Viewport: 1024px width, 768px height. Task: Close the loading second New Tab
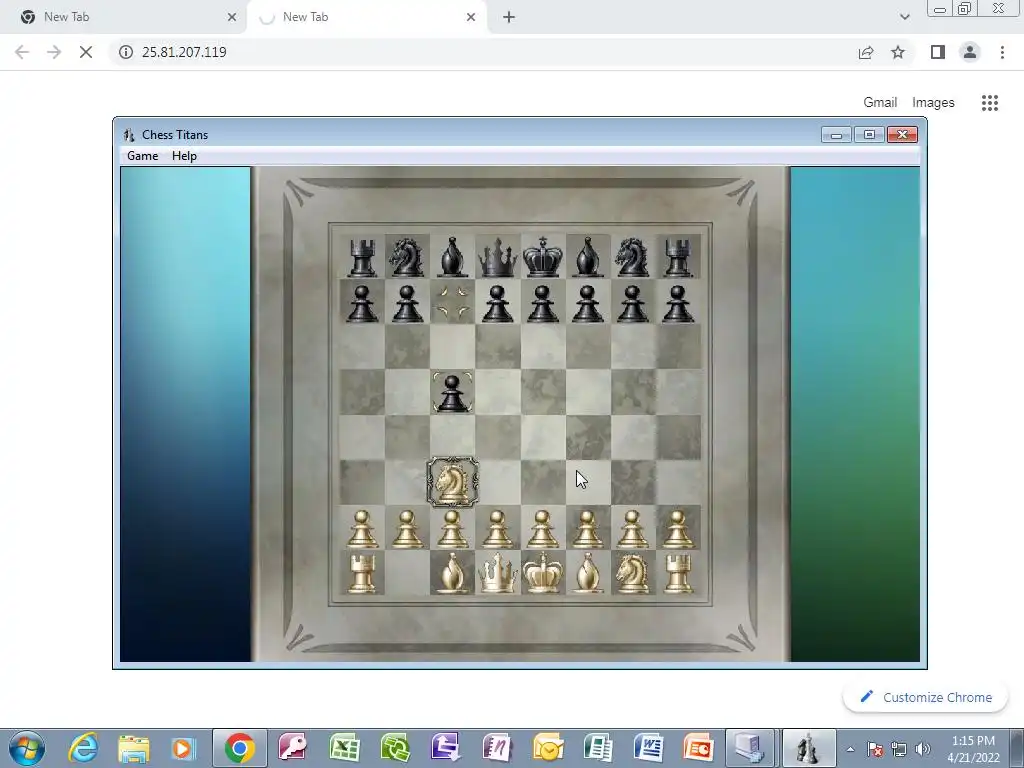tap(471, 17)
